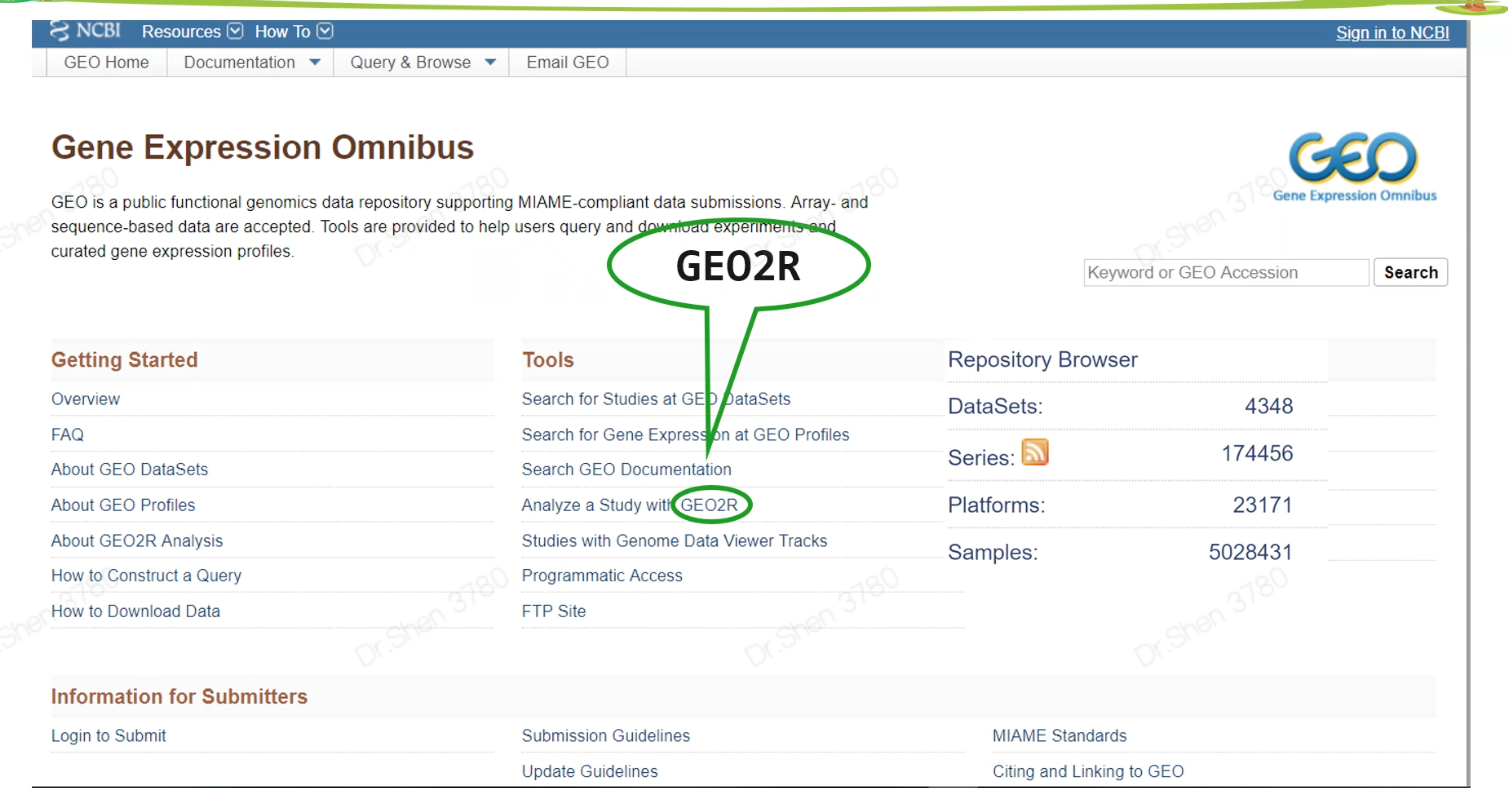Open the MIAME Standards link
The width and height of the screenshot is (1508, 788).
tap(1059, 736)
